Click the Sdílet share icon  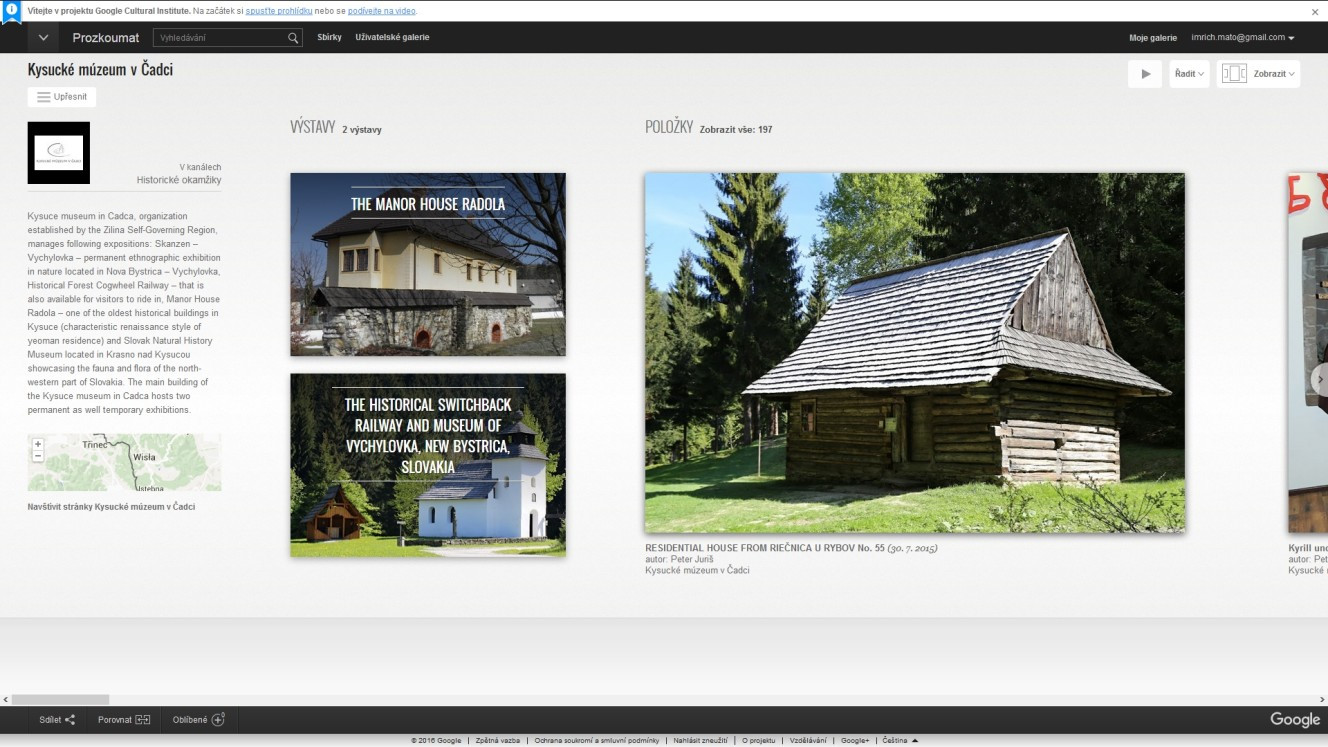pos(70,720)
